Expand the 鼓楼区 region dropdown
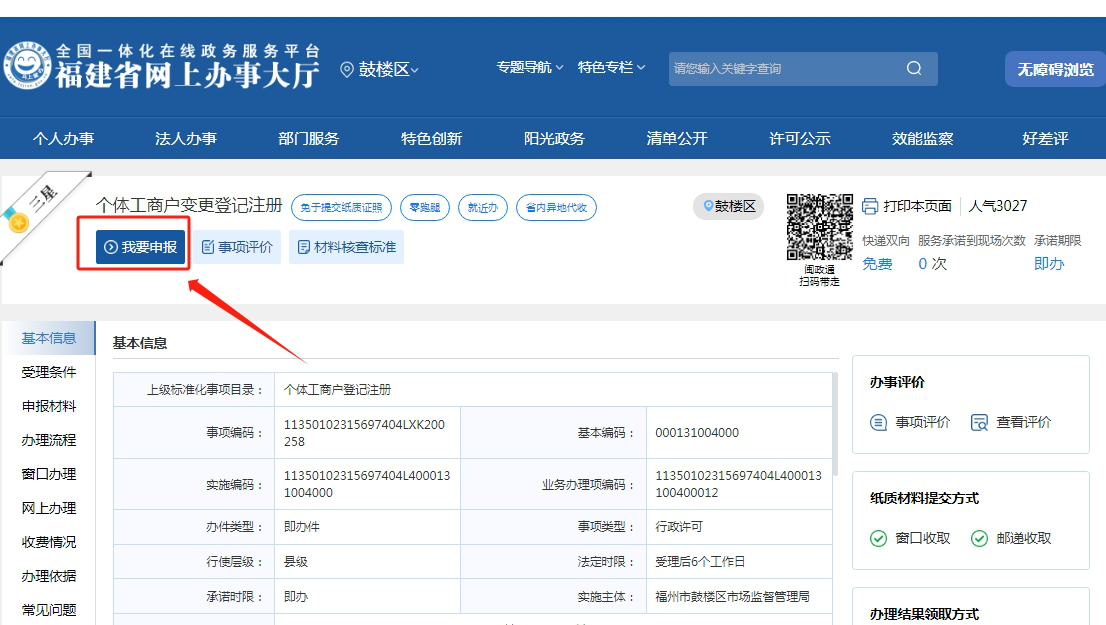The width and height of the screenshot is (1106, 625). click(x=381, y=69)
